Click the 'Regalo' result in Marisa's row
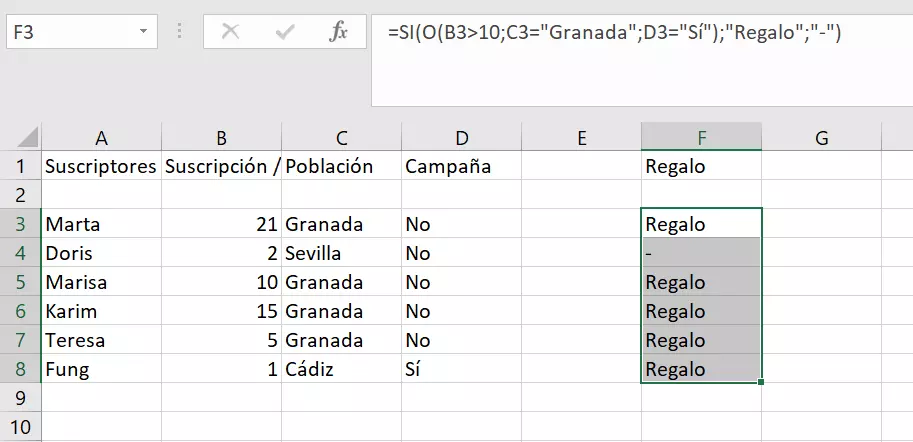913x442 pixels. 701,282
